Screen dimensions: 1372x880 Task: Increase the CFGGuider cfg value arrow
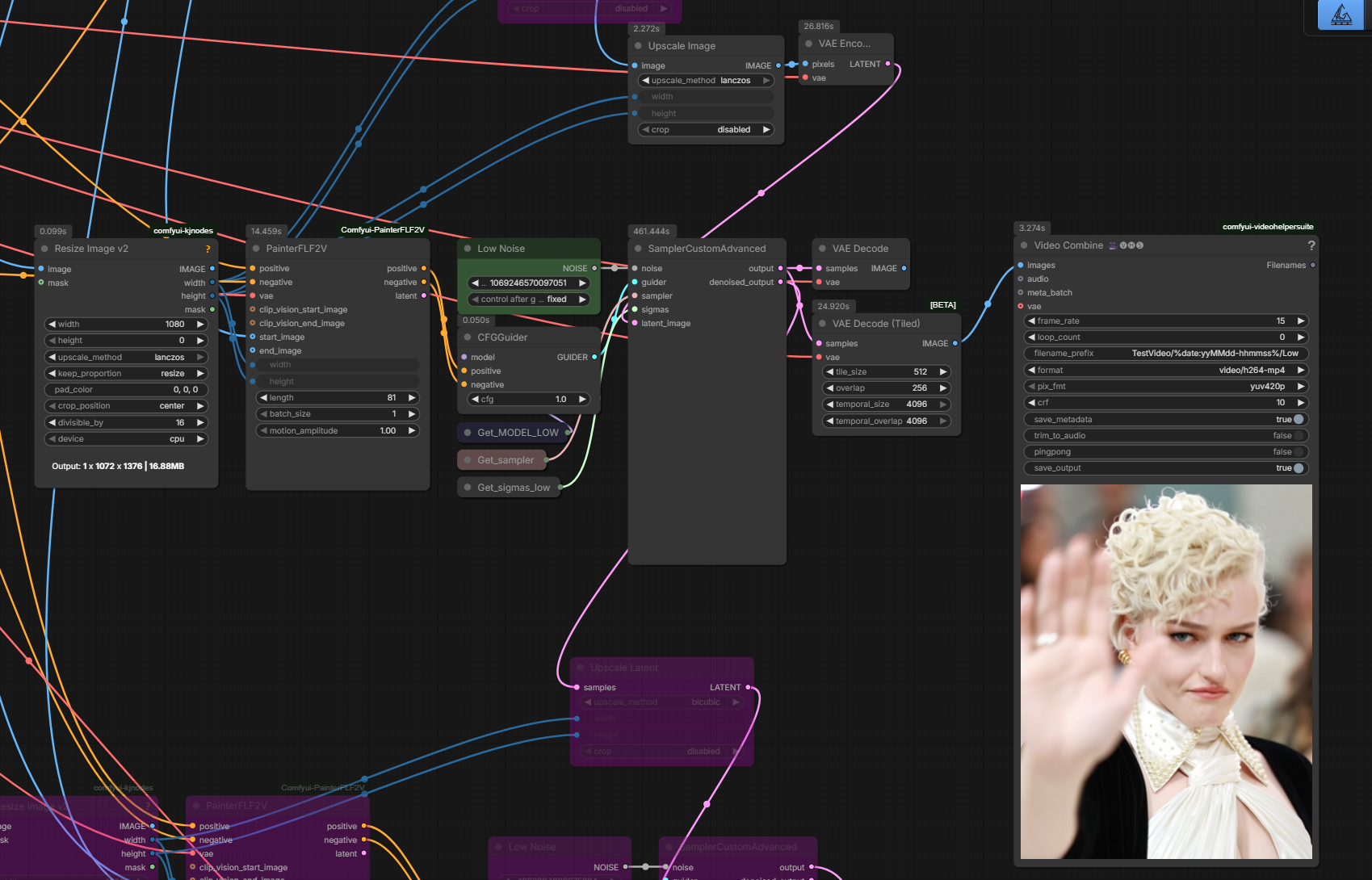(x=582, y=400)
